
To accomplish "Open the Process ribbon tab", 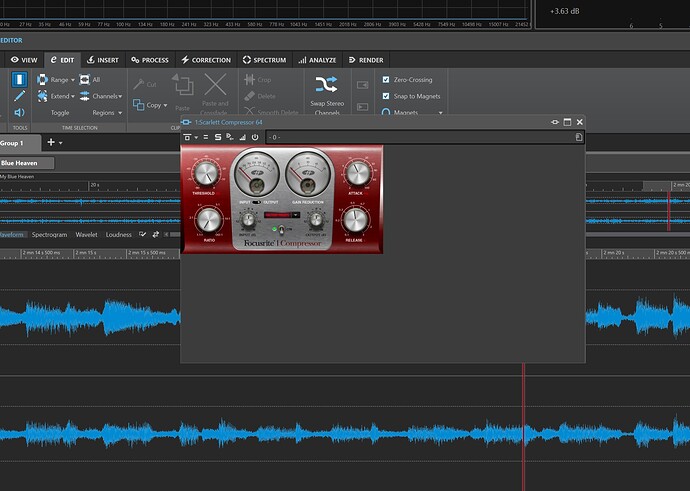I will 148,60.
